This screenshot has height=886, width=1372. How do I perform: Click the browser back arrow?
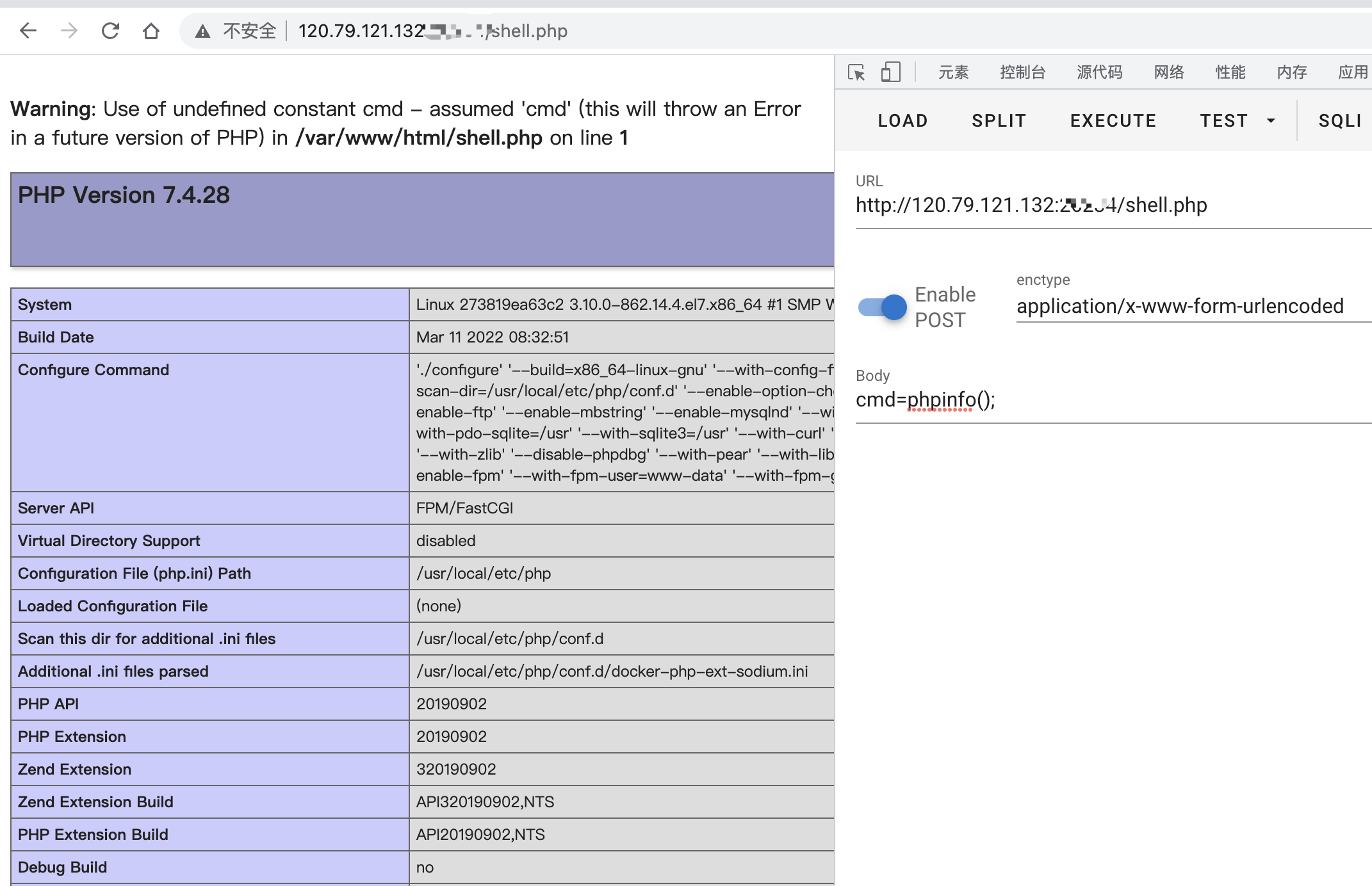point(28,31)
